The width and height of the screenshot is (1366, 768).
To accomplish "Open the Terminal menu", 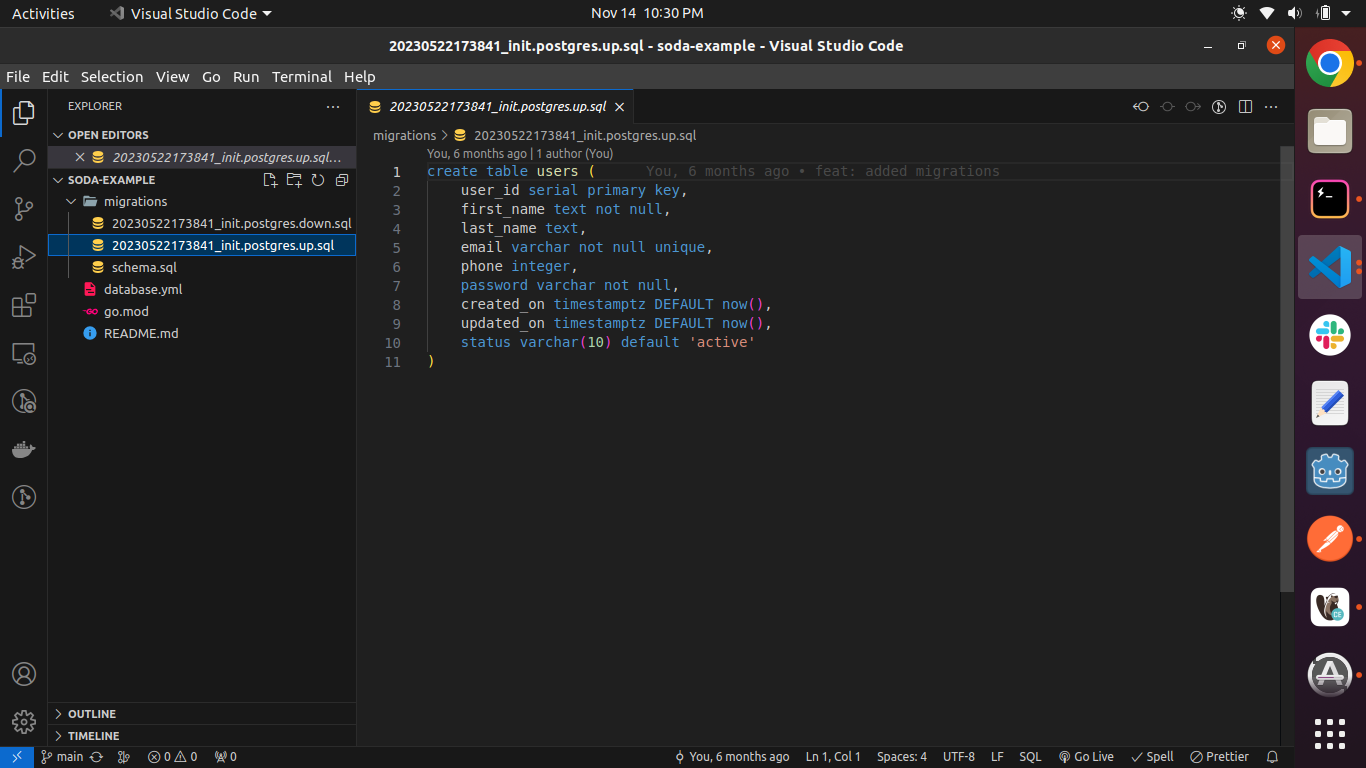I will (302, 77).
